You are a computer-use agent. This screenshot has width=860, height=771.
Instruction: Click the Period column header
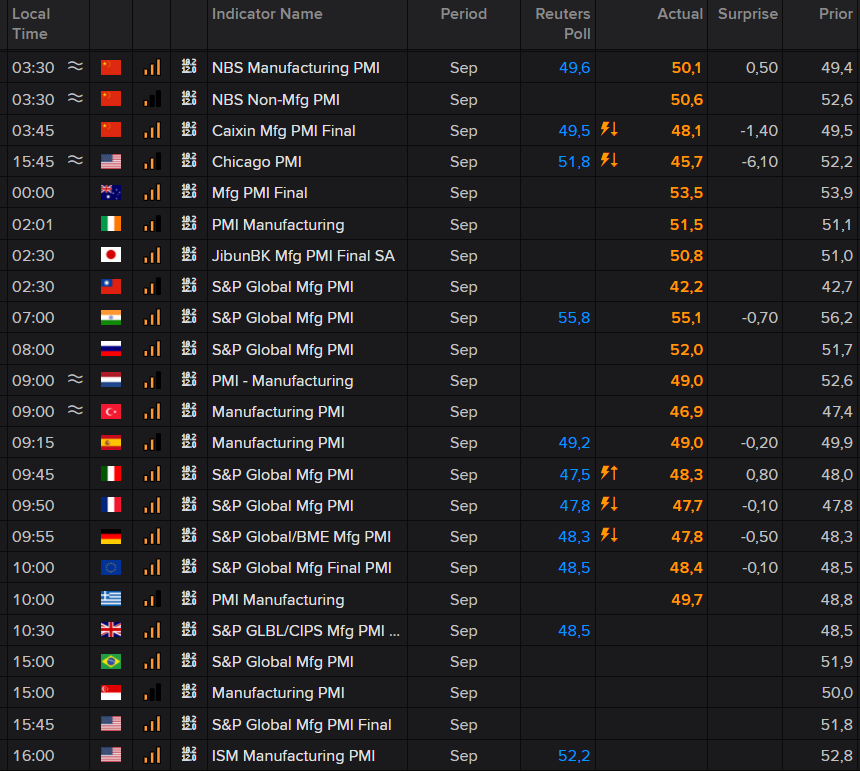pos(463,14)
